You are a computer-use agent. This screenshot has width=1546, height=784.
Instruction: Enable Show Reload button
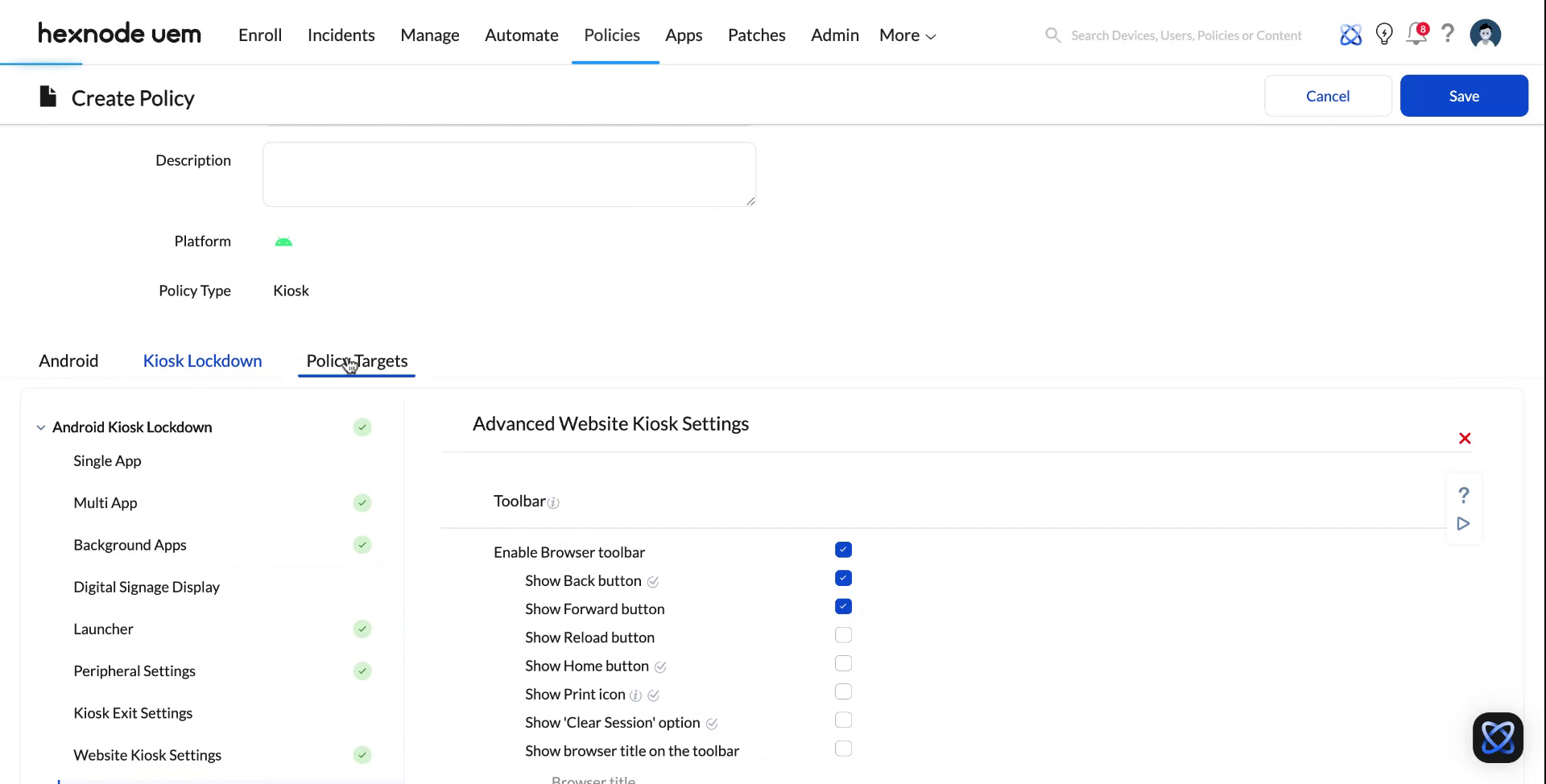(x=843, y=635)
